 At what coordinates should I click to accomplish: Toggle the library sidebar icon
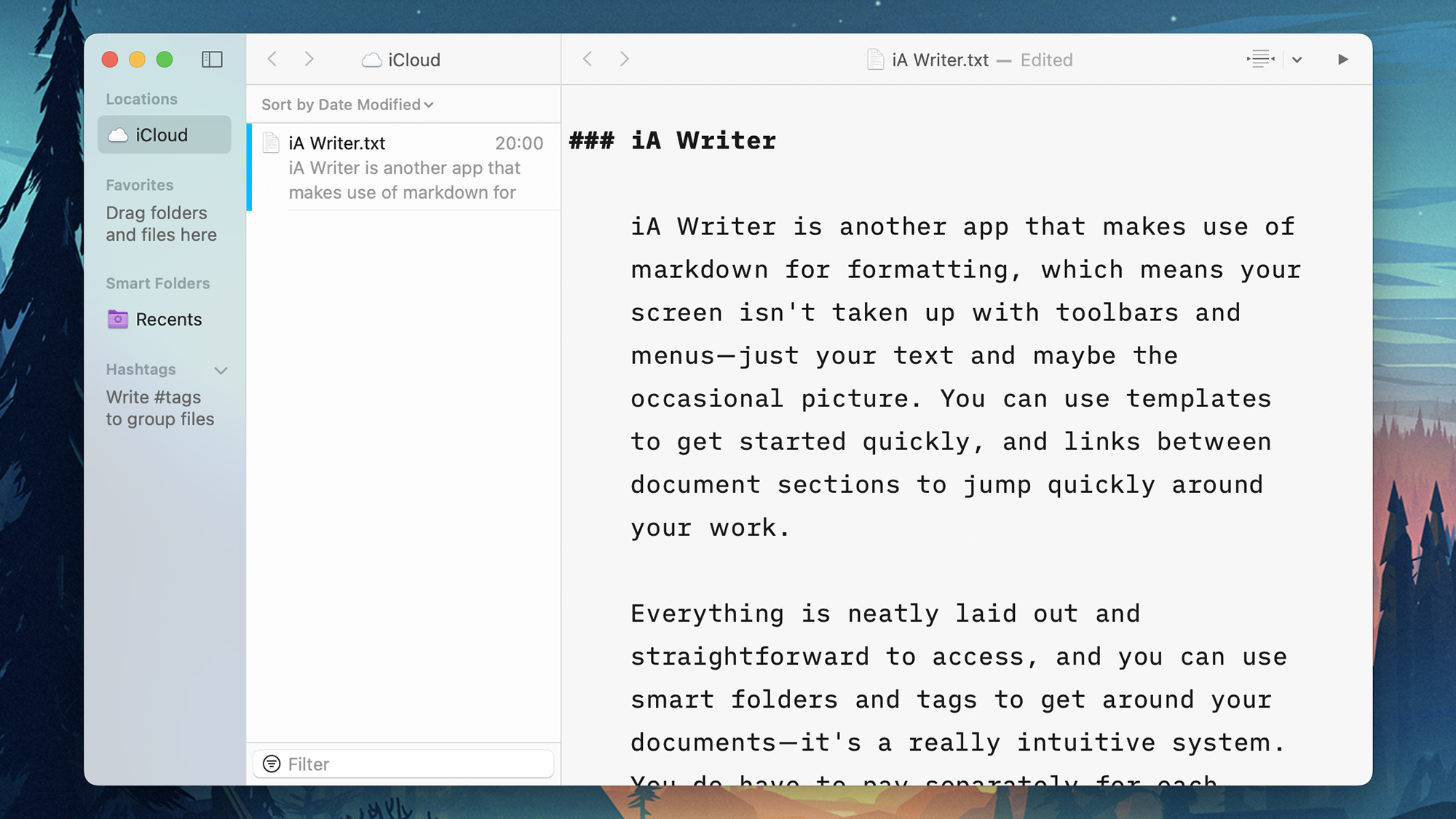click(212, 60)
